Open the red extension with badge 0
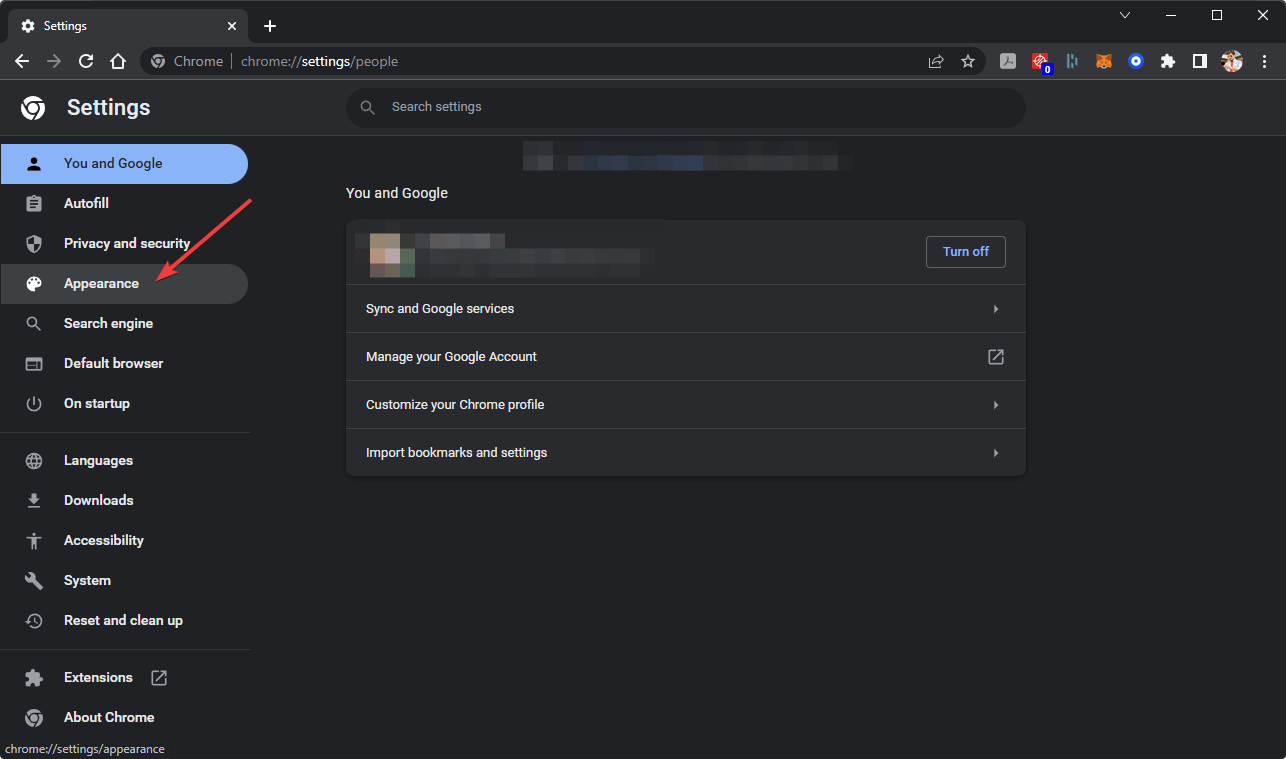The height and width of the screenshot is (759, 1286). (1041, 62)
